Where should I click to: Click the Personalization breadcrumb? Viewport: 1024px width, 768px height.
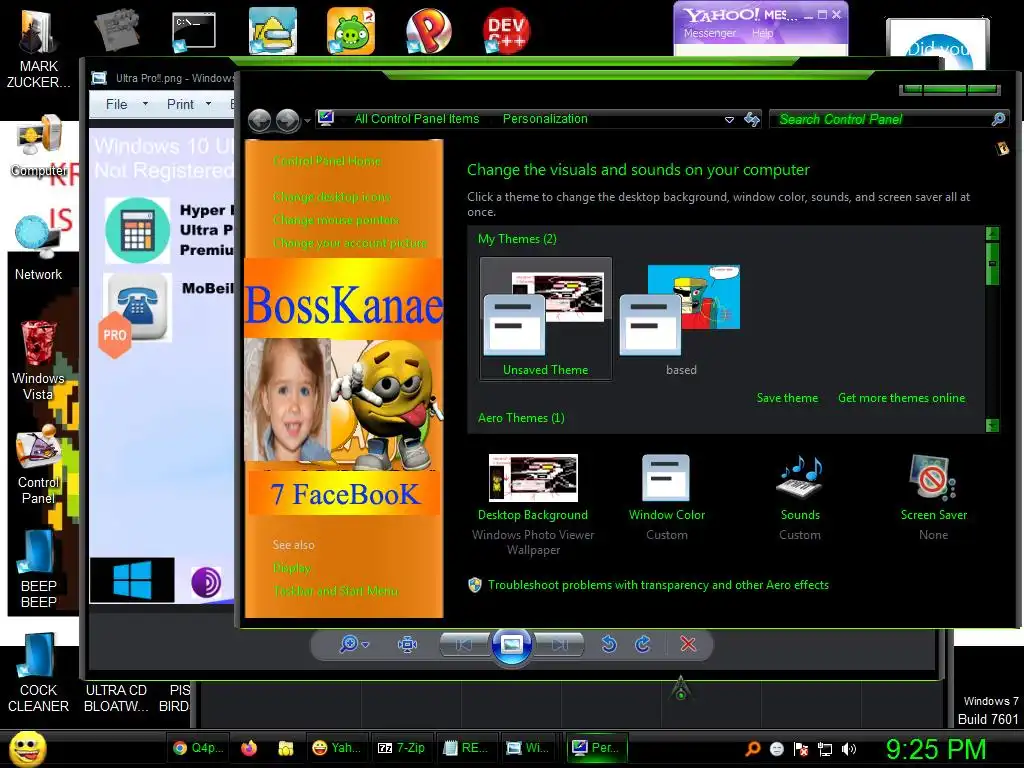point(545,119)
